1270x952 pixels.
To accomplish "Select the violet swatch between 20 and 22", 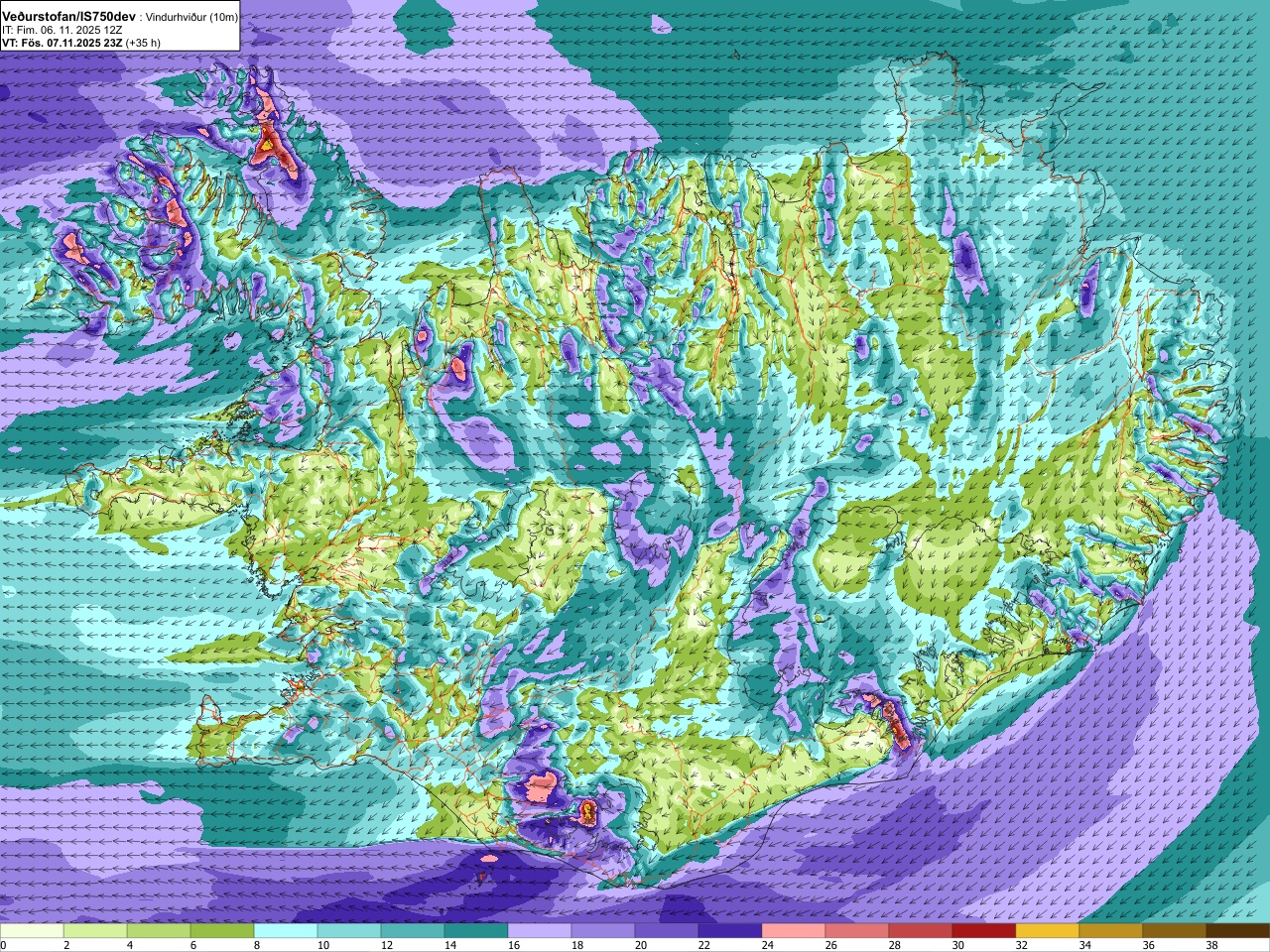I will 667,931.
